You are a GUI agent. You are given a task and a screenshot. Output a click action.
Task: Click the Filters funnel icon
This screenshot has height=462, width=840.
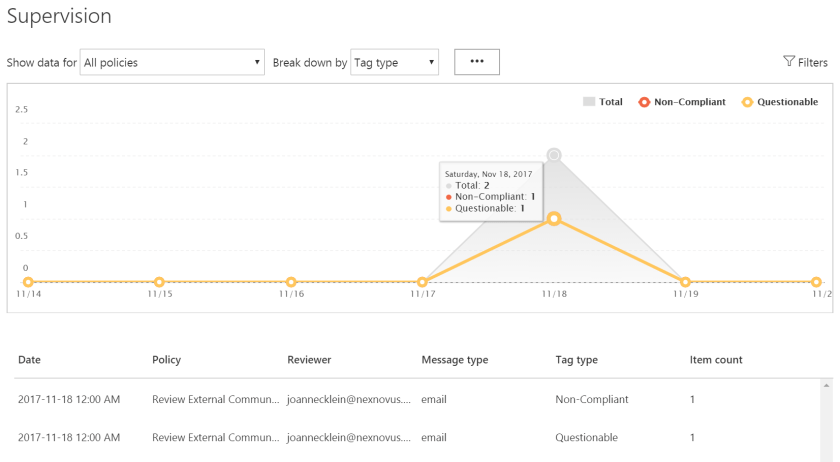788,62
